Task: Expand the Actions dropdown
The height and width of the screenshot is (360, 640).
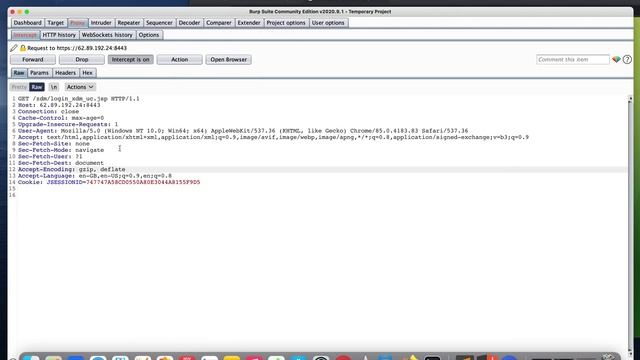Action: (80, 87)
